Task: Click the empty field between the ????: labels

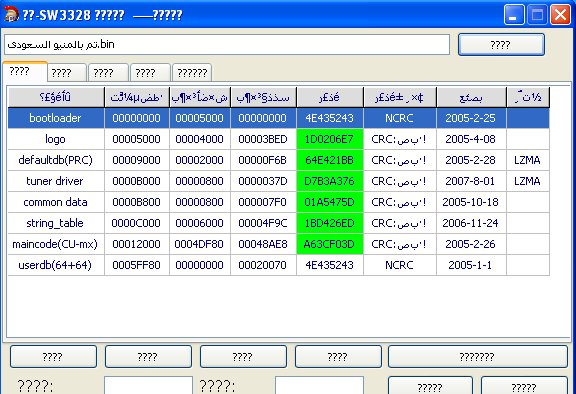Action: [148, 385]
